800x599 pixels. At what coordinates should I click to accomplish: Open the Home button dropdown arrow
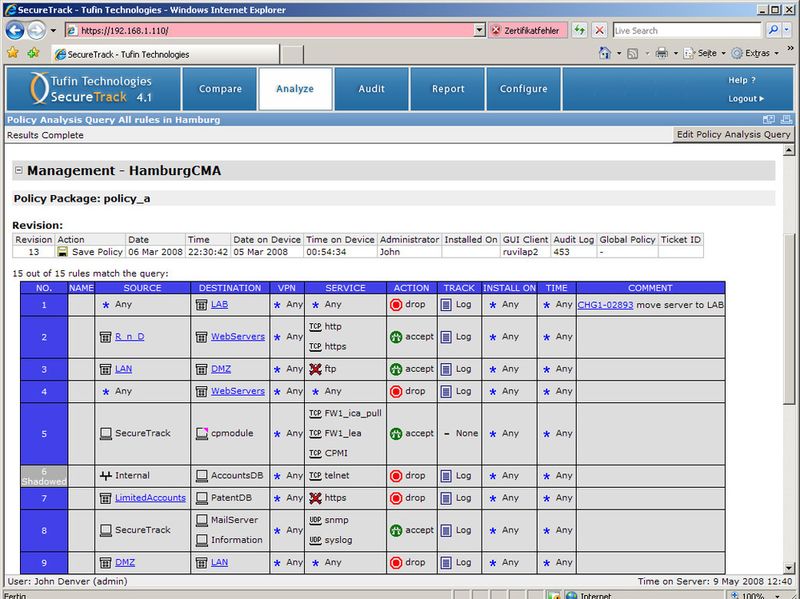point(619,53)
